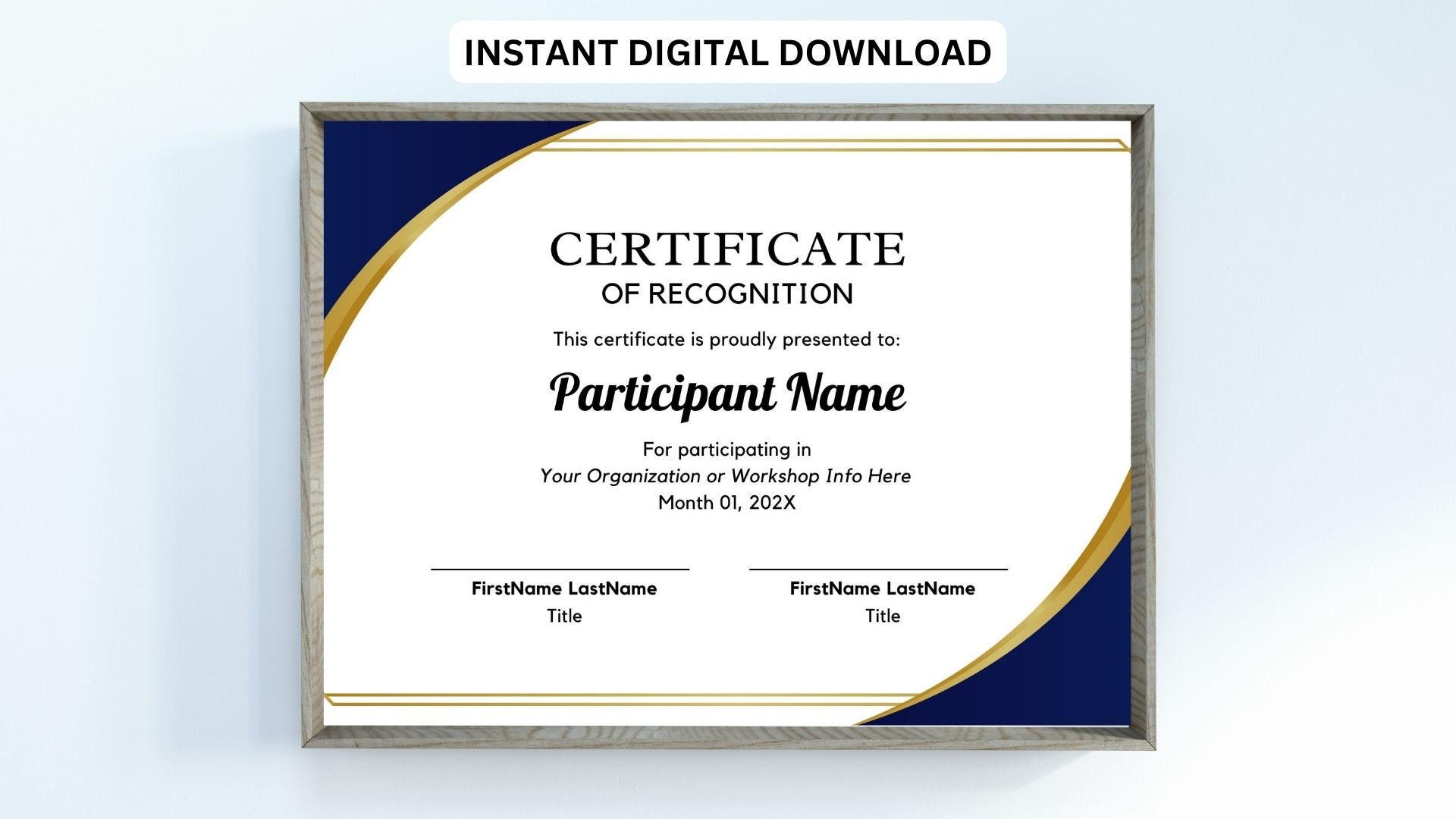Click the 'proudly presented to' line
Image resolution: width=1456 pixels, height=819 pixels.
[x=726, y=340]
